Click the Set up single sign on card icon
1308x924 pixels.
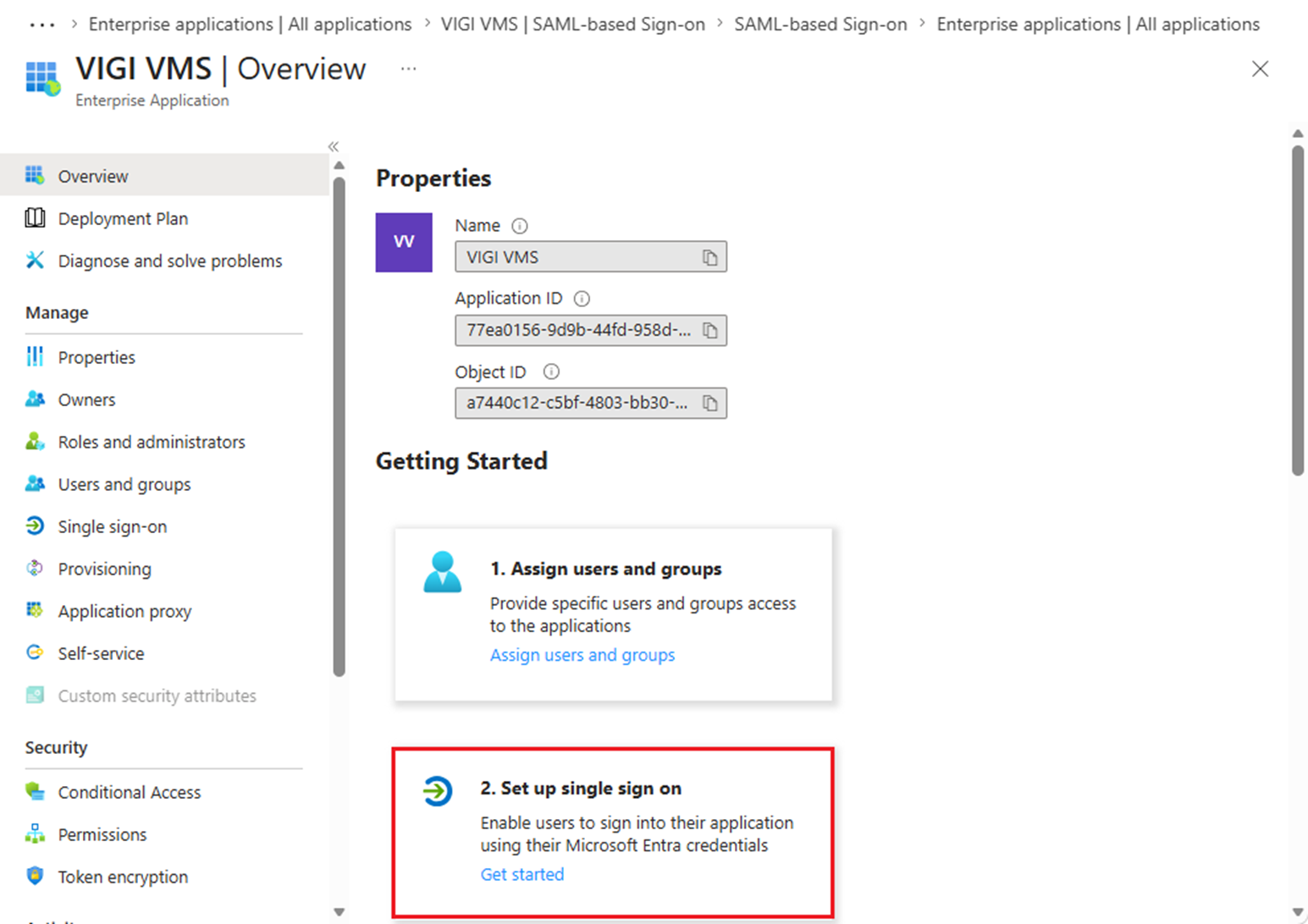(x=438, y=791)
